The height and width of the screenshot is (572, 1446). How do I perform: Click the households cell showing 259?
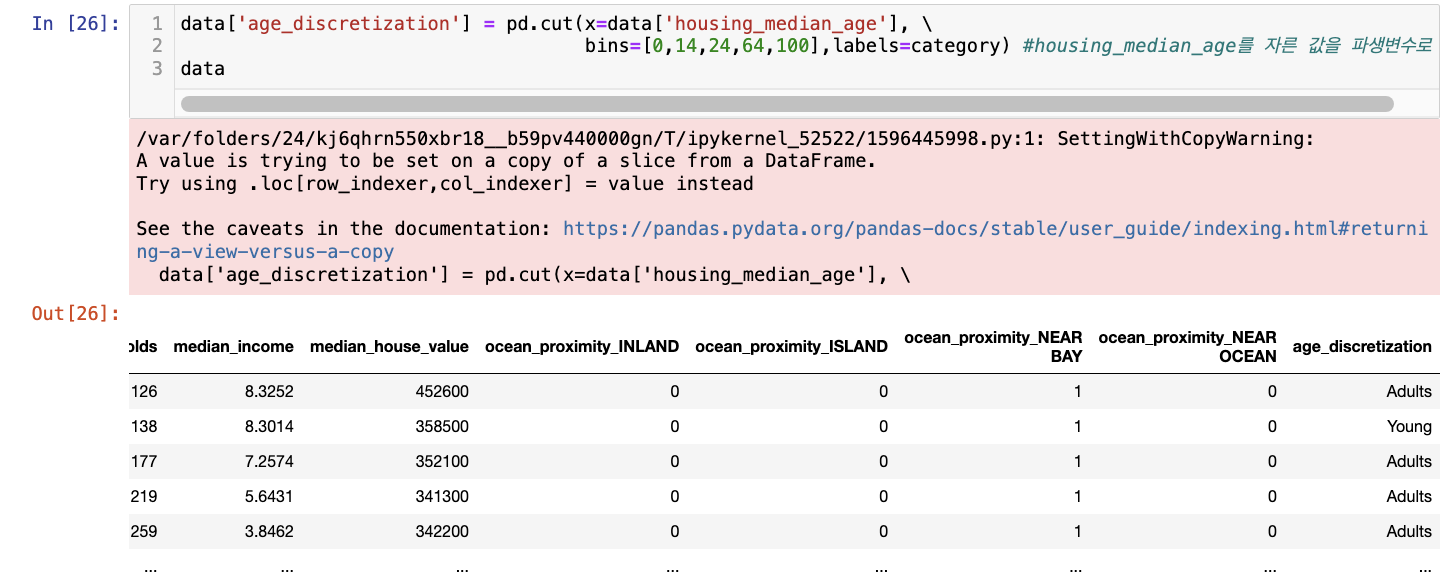pyautogui.click(x=144, y=532)
